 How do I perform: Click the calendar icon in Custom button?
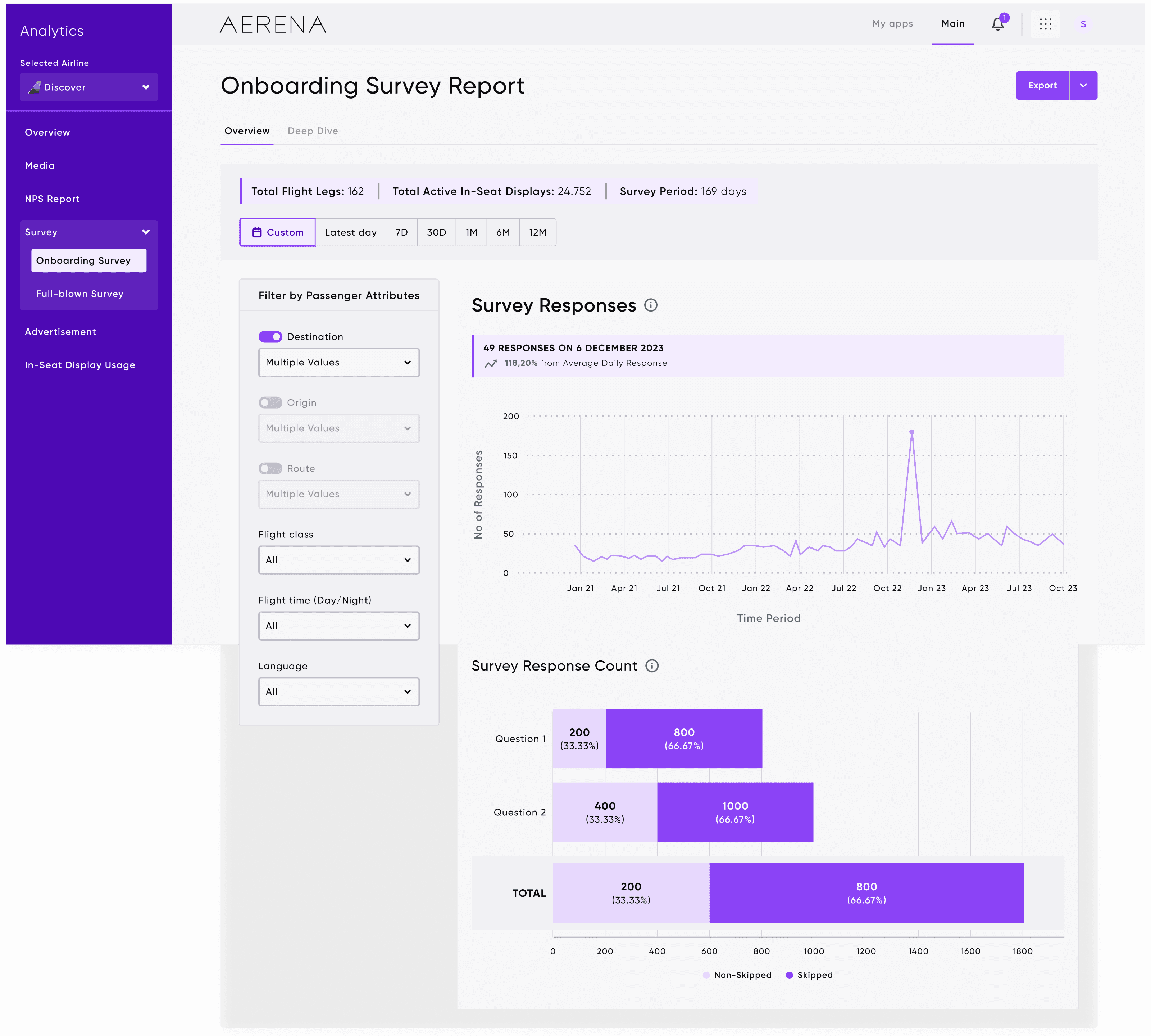tap(257, 232)
